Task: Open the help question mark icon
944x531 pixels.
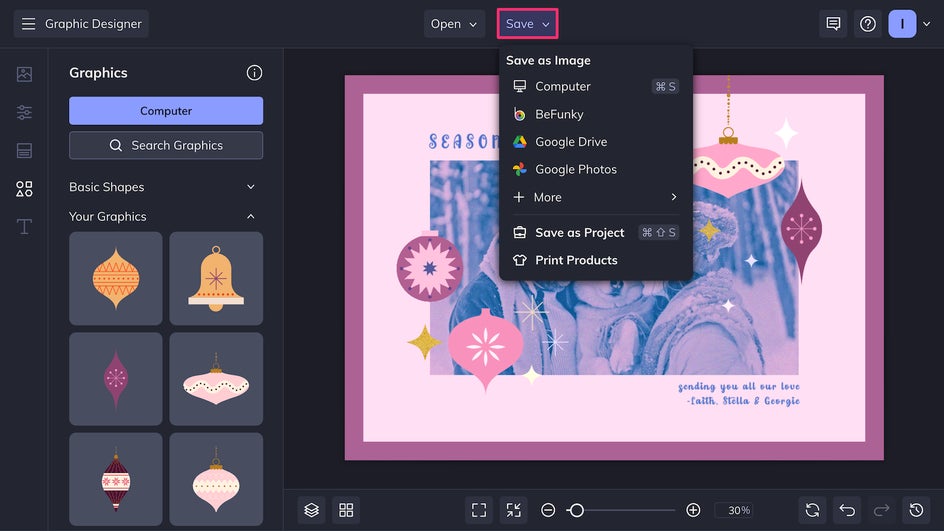Action: coord(868,24)
